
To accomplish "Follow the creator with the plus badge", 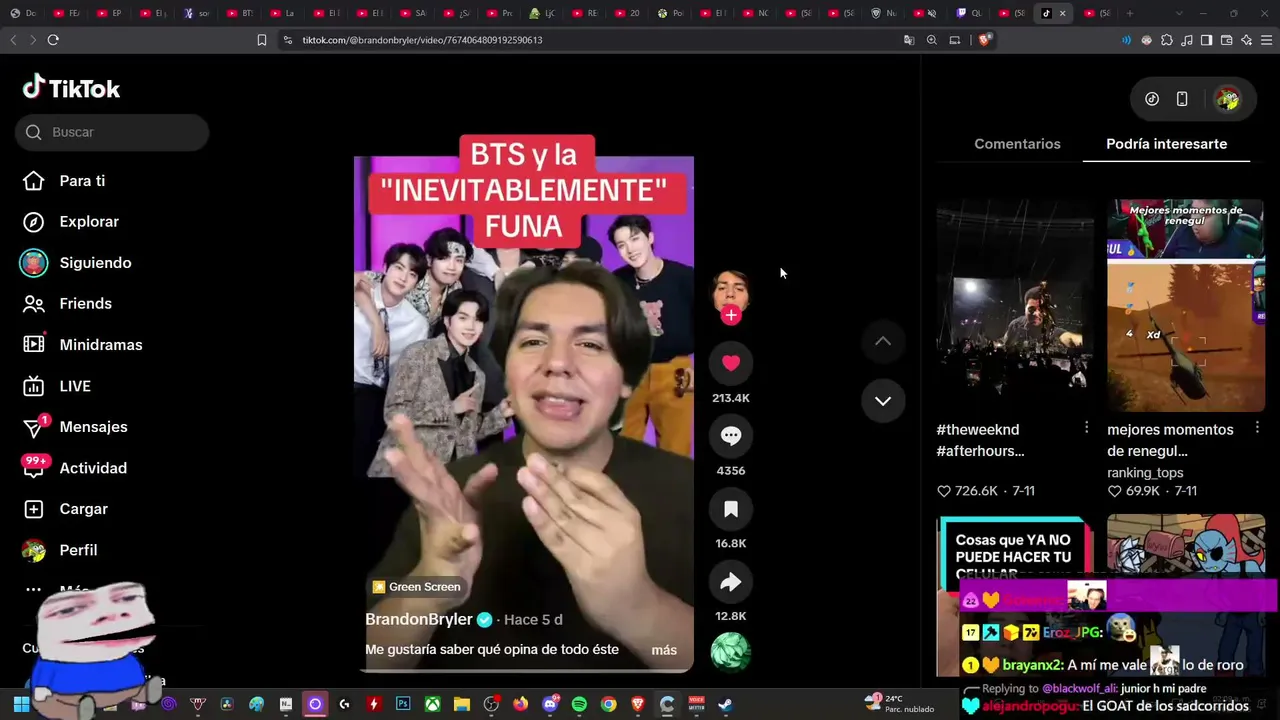I will coord(731,315).
